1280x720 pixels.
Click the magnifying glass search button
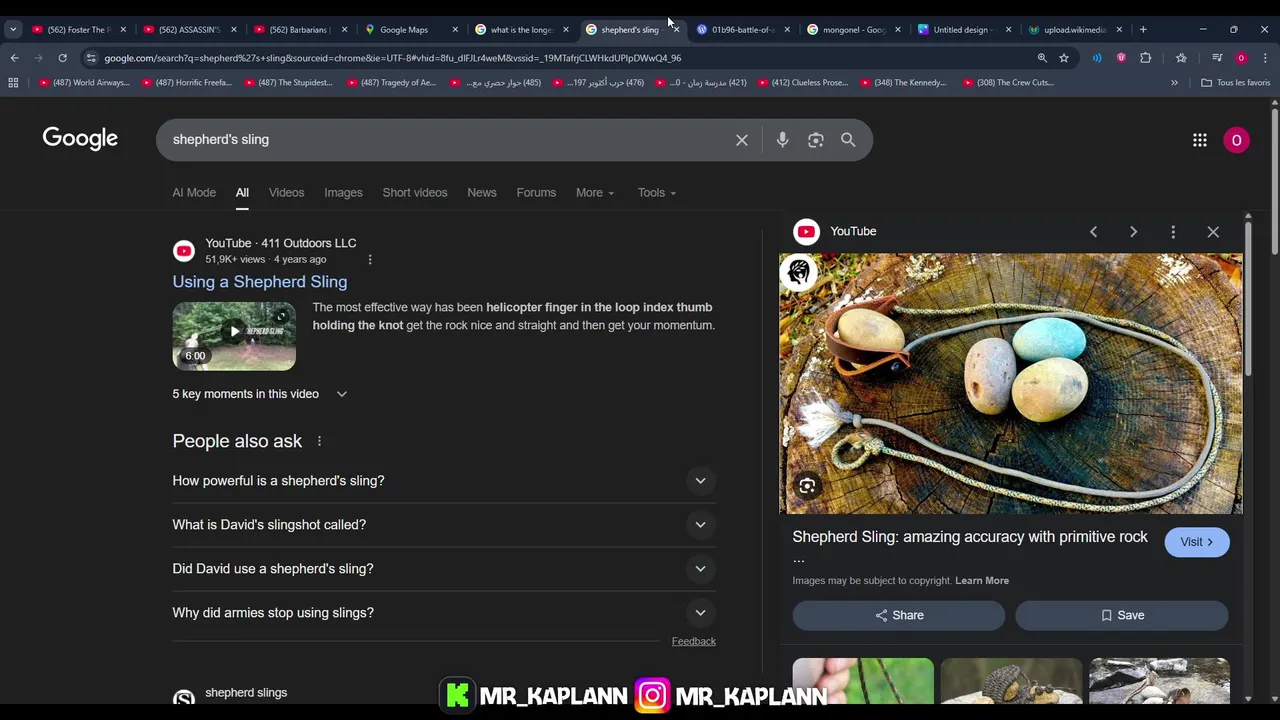tap(848, 140)
